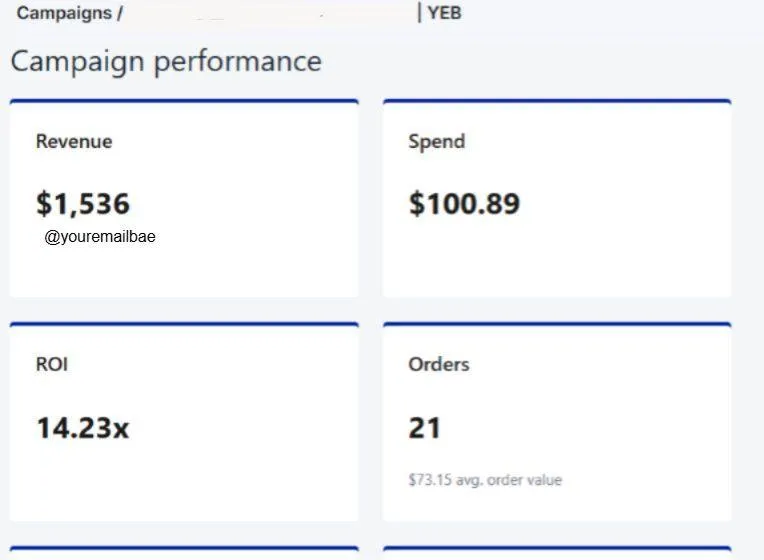The height and width of the screenshot is (560, 764).
Task: Click the Orders label text
Action: point(439,365)
